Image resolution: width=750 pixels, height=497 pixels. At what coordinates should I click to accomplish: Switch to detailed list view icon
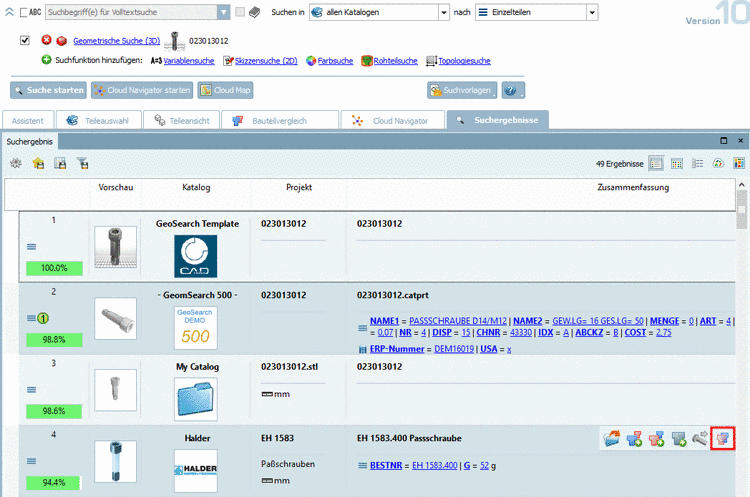pyautogui.click(x=656, y=164)
